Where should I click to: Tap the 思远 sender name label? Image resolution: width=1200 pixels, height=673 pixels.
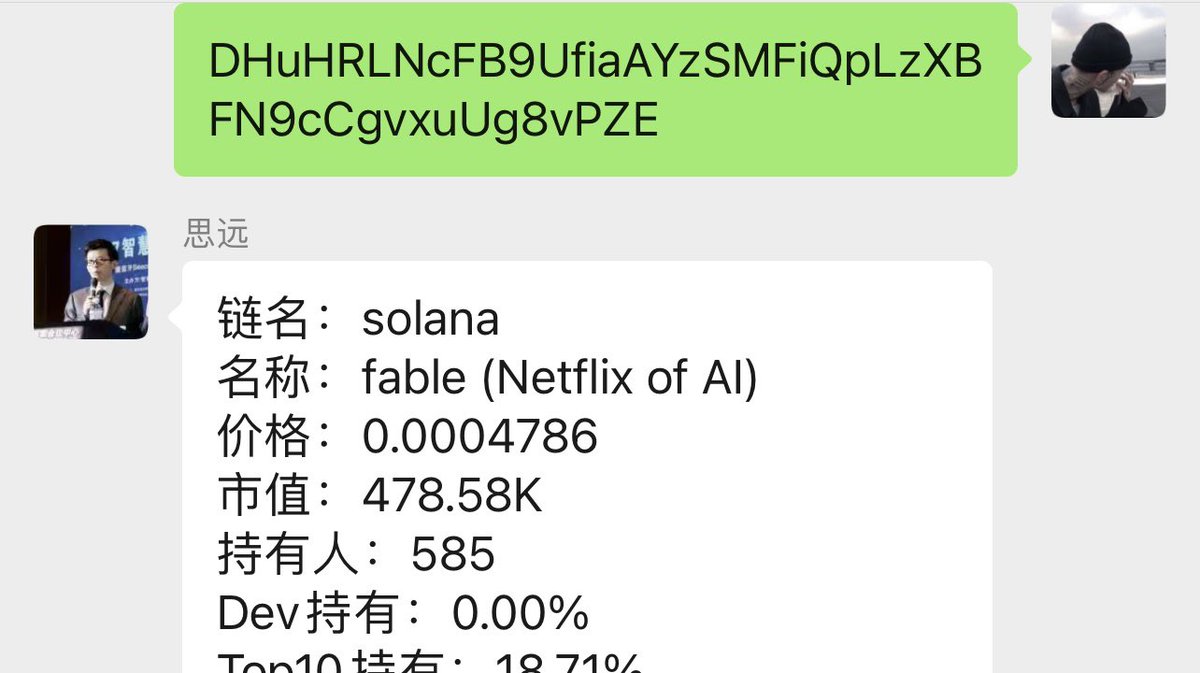click(216, 233)
